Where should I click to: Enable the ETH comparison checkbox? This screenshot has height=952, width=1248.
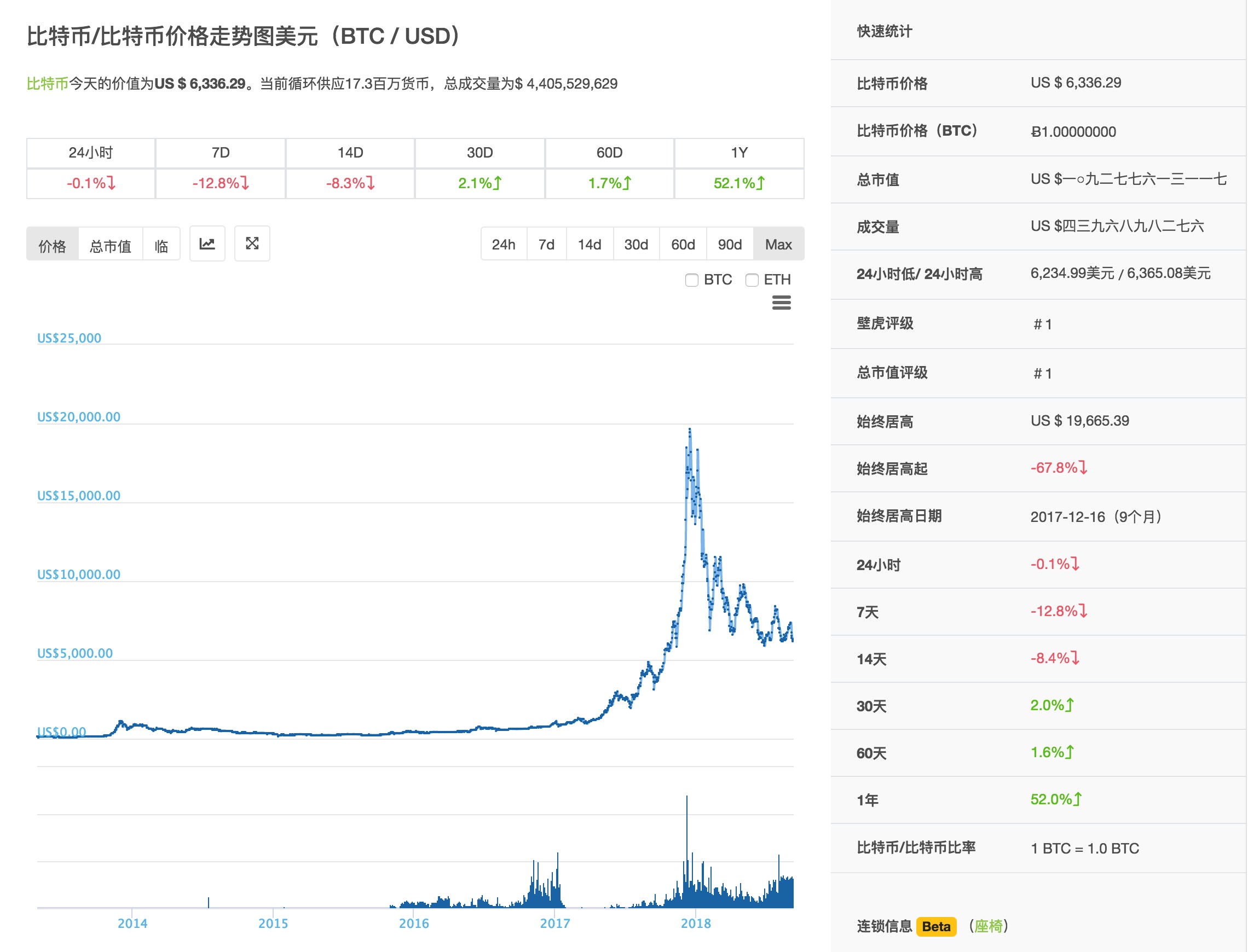point(752,280)
